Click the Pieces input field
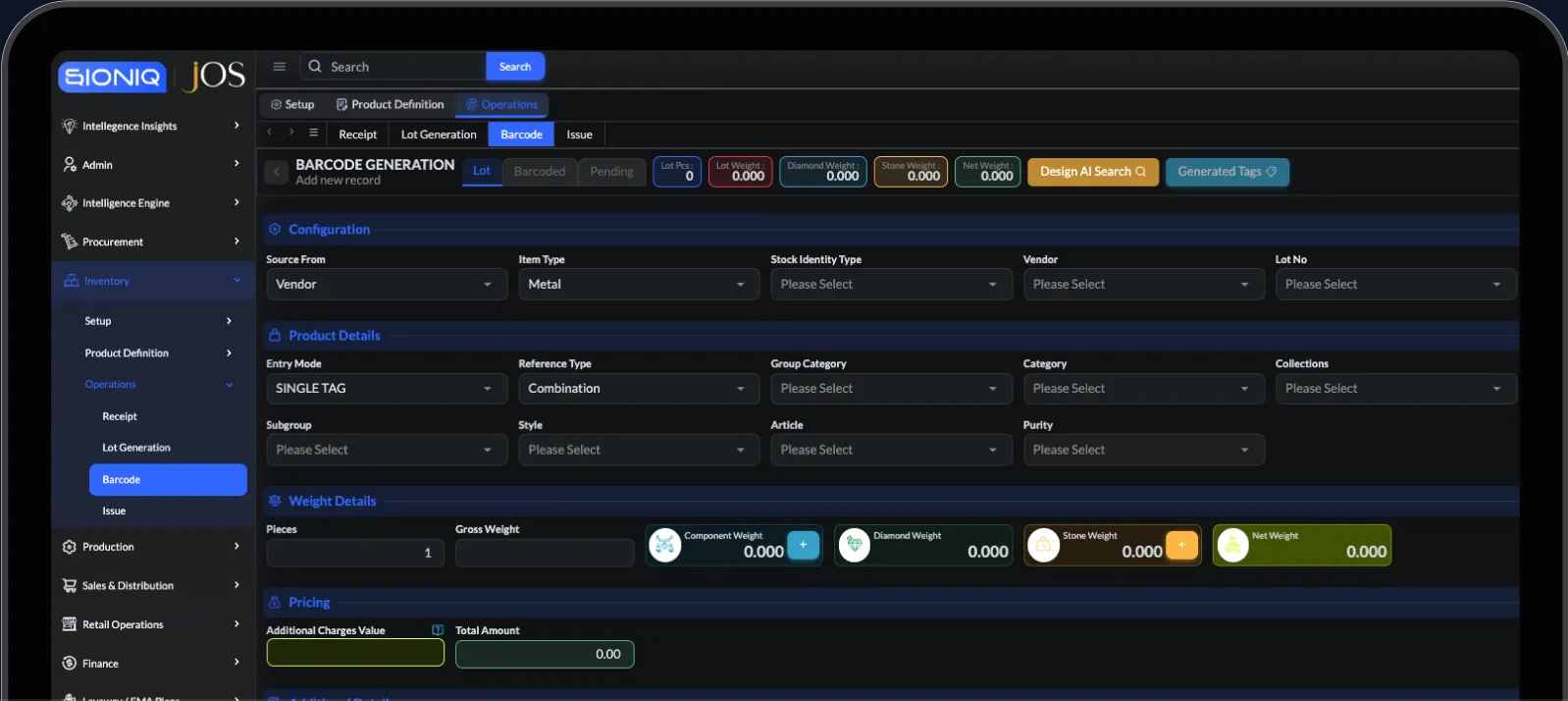The height and width of the screenshot is (701, 1568). point(355,553)
